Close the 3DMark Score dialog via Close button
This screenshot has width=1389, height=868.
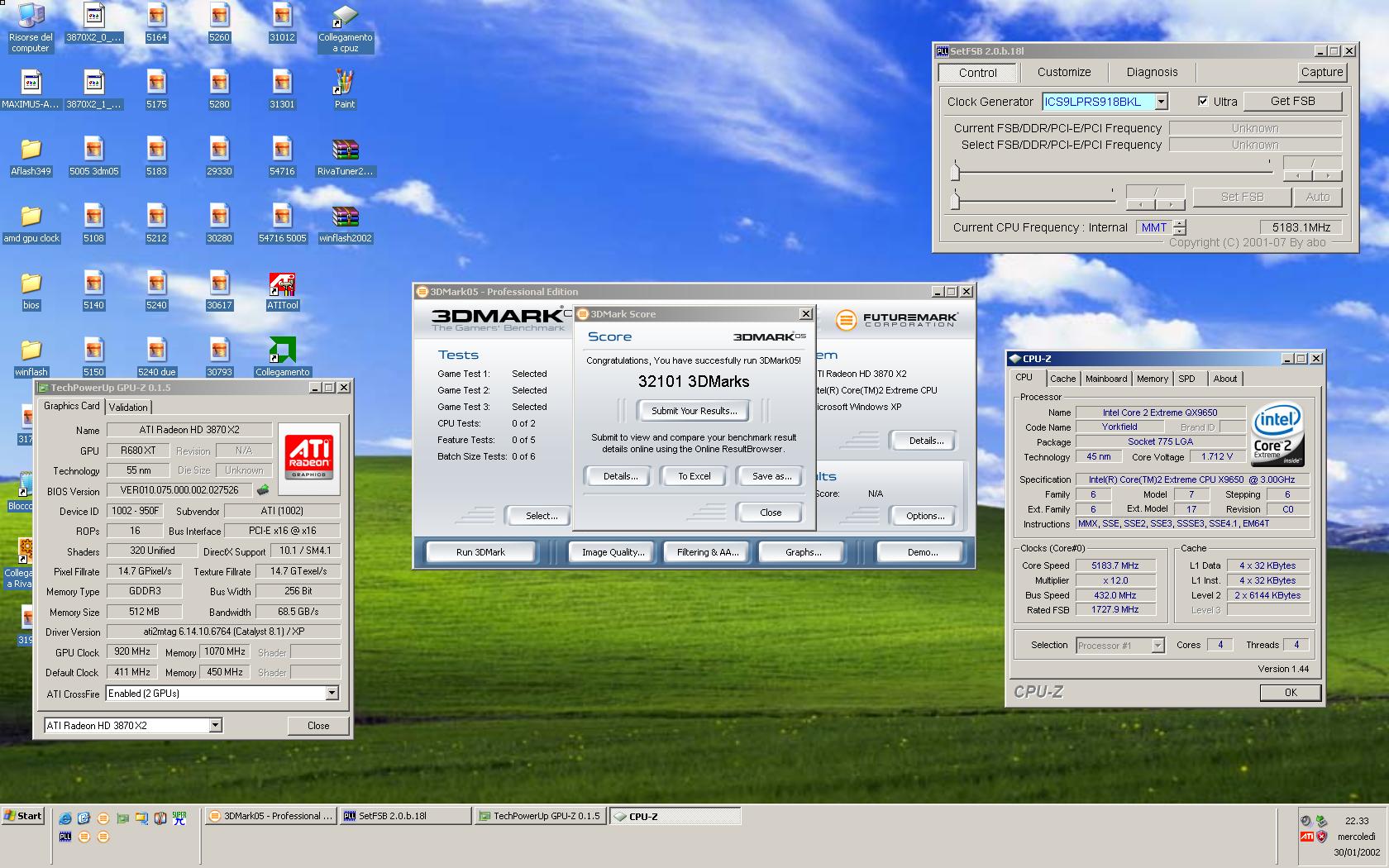click(770, 513)
